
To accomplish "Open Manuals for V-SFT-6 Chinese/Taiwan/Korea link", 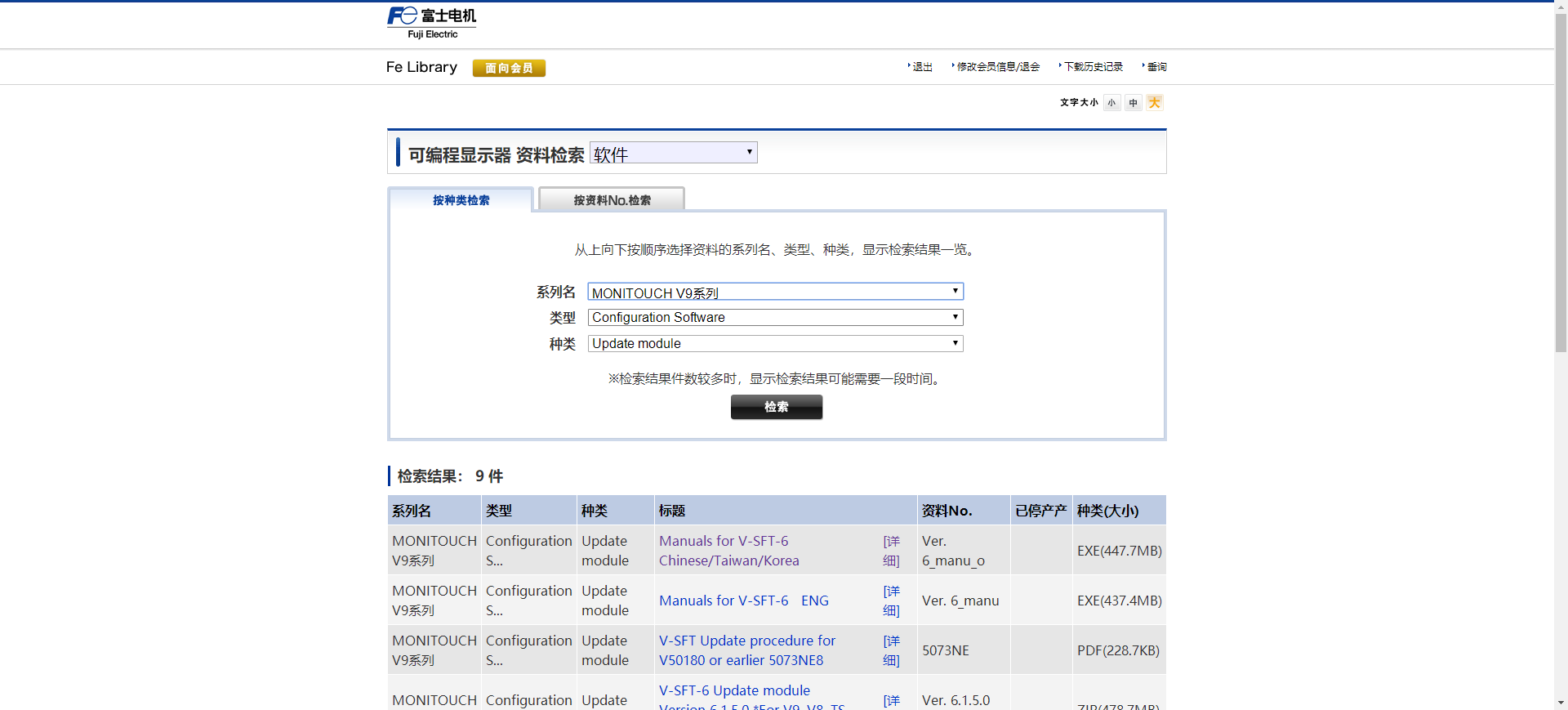I will pyautogui.click(x=728, y=551).
